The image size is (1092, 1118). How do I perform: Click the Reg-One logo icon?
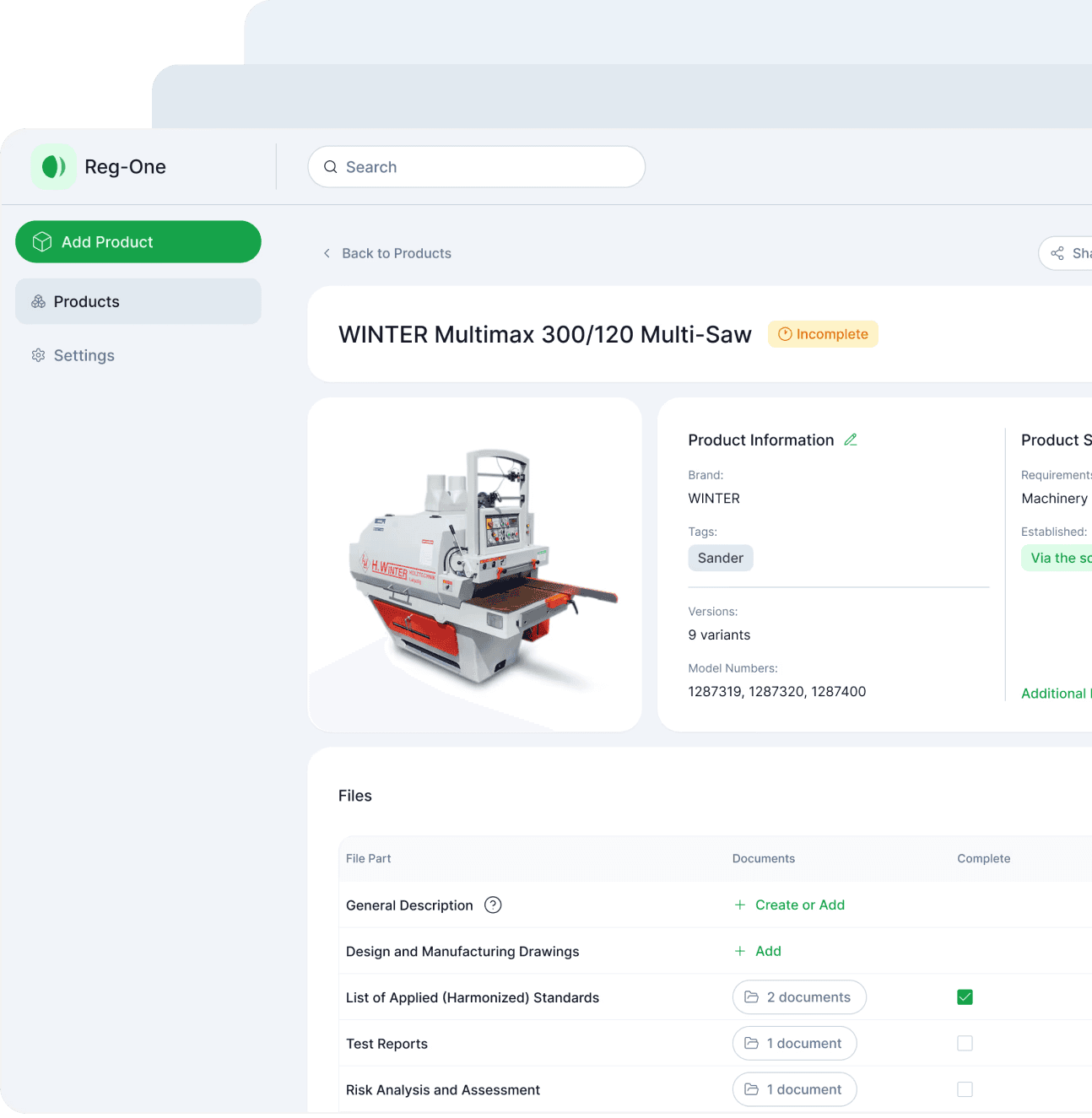click(x=54, y=166)
